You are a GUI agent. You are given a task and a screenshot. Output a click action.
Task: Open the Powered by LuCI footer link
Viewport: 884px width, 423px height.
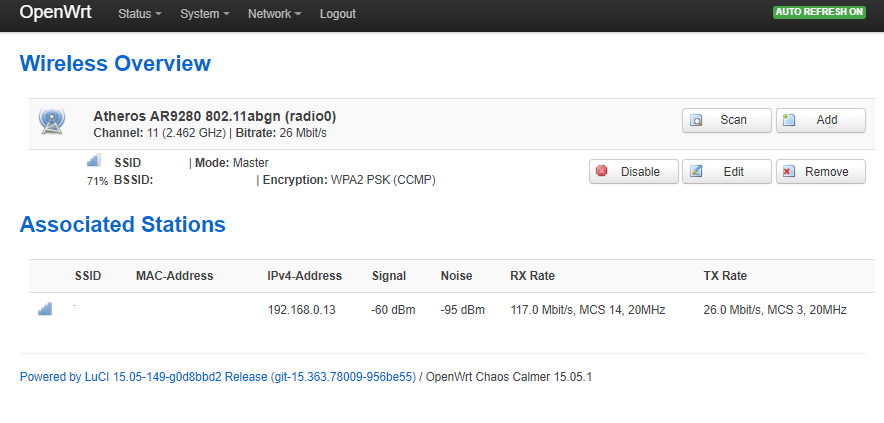click(218, 377)
